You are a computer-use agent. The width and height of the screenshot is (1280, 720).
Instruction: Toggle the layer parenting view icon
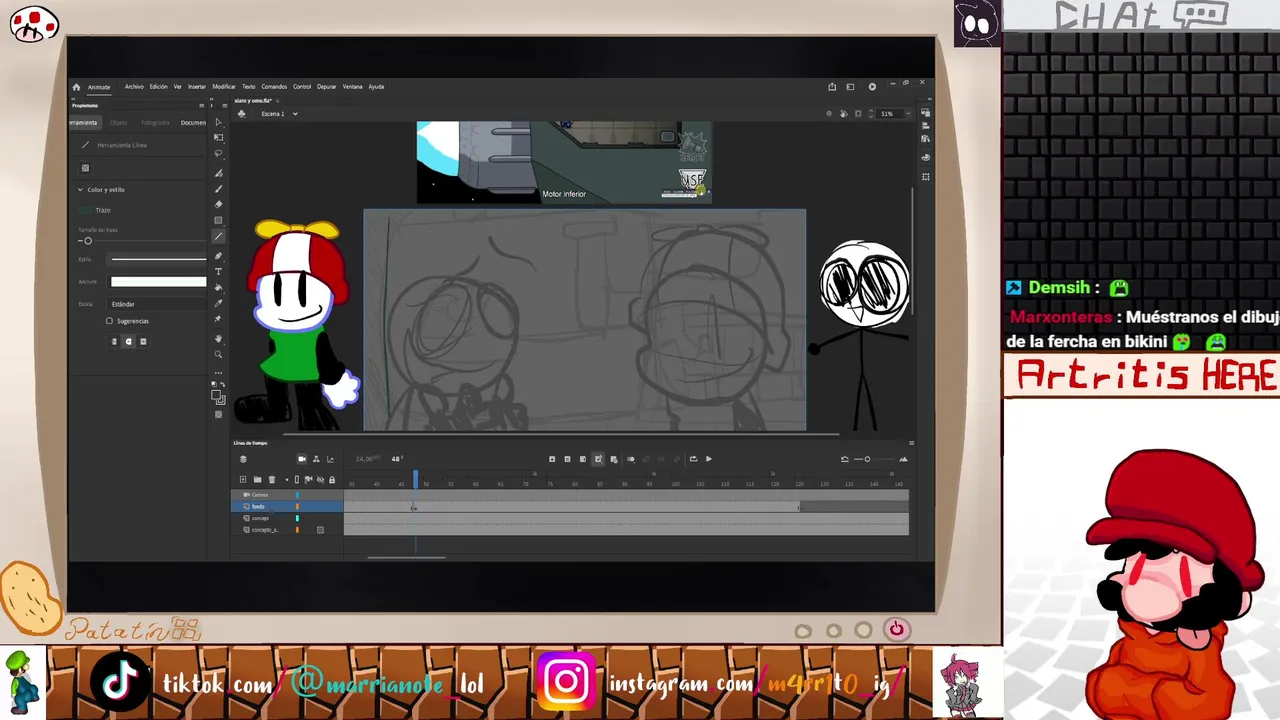point(316,459)
